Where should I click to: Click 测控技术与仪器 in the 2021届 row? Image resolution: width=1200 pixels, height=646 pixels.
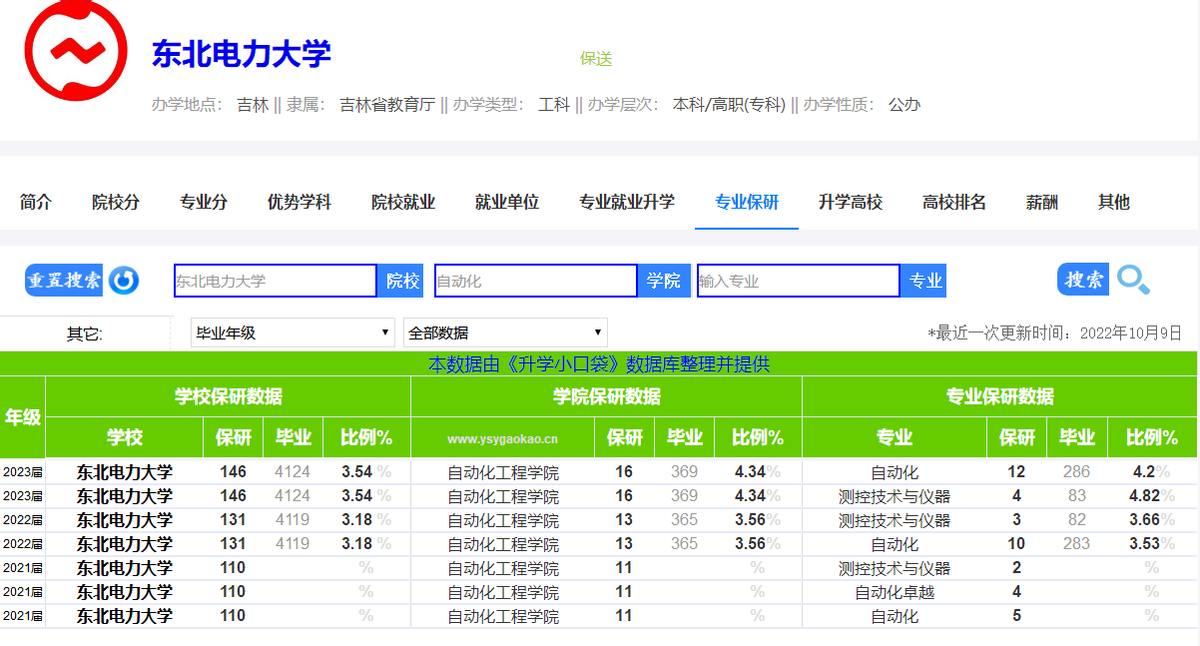[x=895, y=568]
